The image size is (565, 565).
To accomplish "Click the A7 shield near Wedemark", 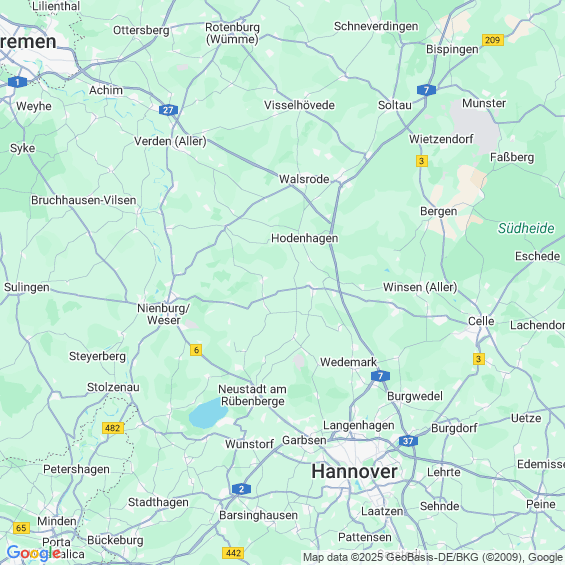I will pos(380,376).
